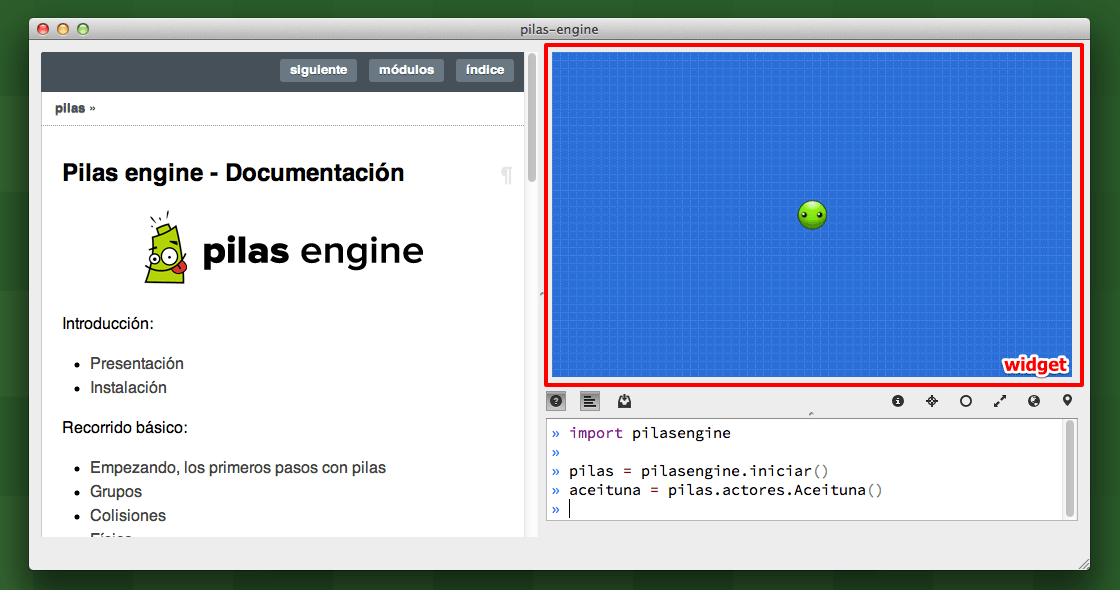
Task: Click the pilas engine logo image
Action: point(284,248)
